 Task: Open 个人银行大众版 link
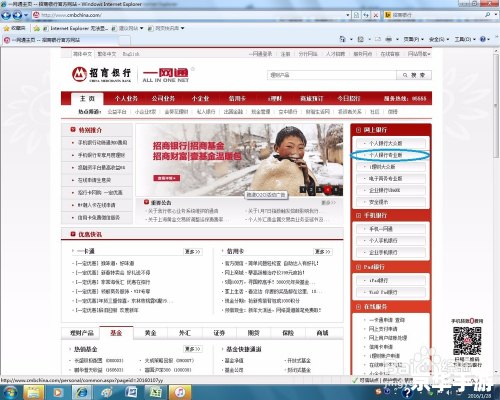(391, 143)
